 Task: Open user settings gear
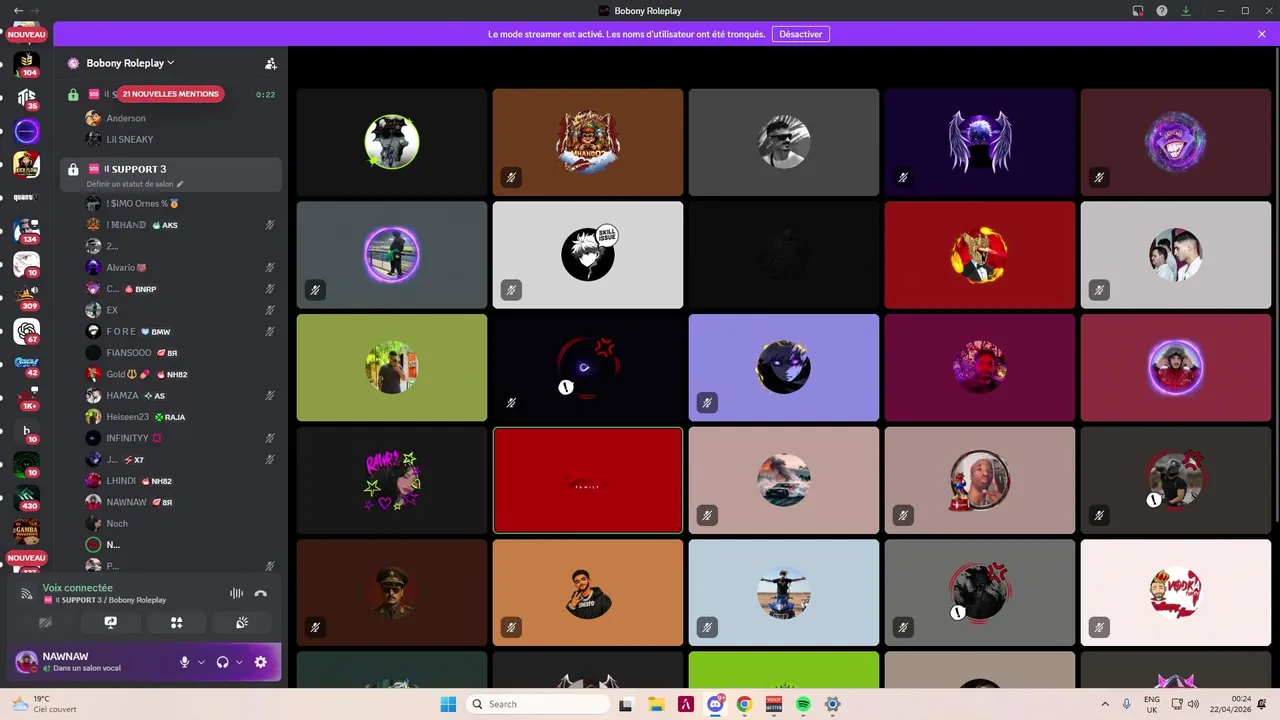pyautogui.click(x=261, y=662)
